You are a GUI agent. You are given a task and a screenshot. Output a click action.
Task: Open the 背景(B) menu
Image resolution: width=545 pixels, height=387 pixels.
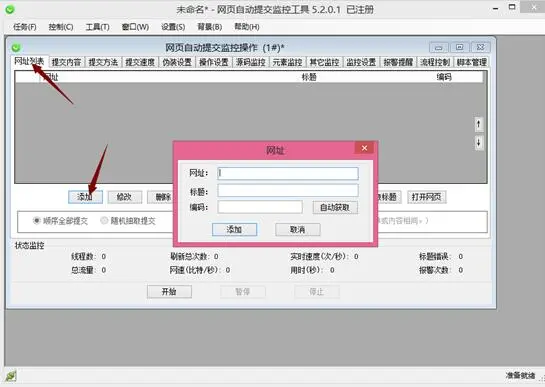210,27
